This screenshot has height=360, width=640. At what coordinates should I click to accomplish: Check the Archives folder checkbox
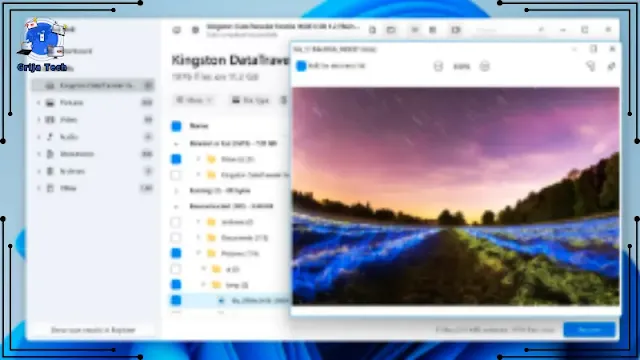pos(176,222)
